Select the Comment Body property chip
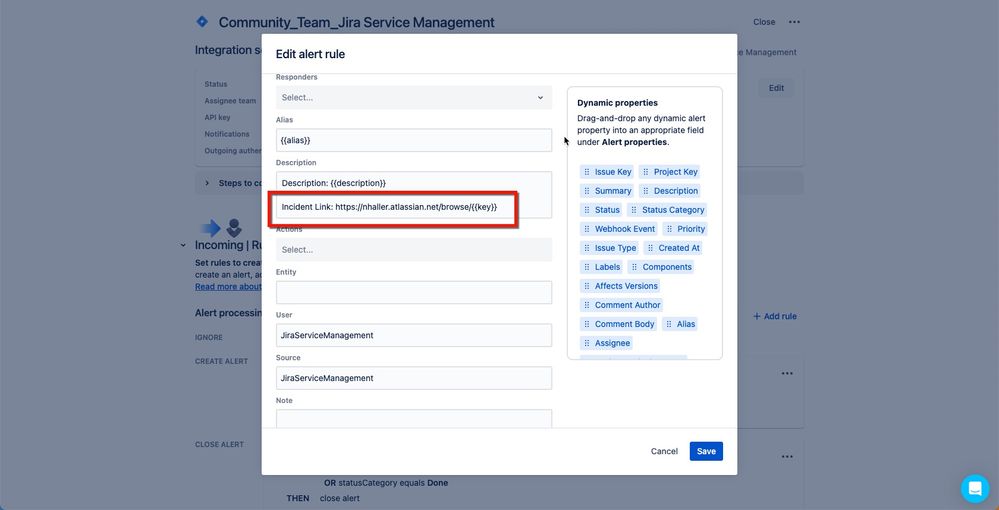Image resolution: width=999 pixels, height=510 pixels. coord(619,324)
